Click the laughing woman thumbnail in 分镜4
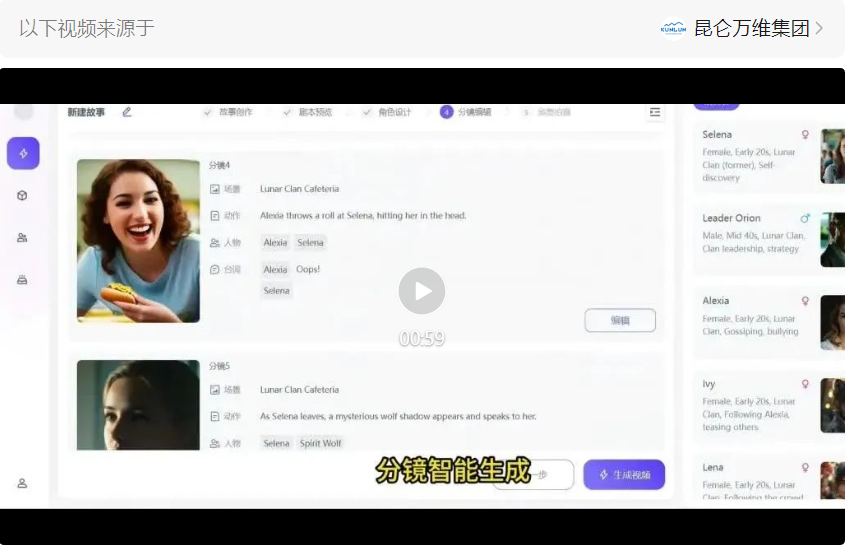The height and width of the screenshot is (545, 845). tap(138, 241)
